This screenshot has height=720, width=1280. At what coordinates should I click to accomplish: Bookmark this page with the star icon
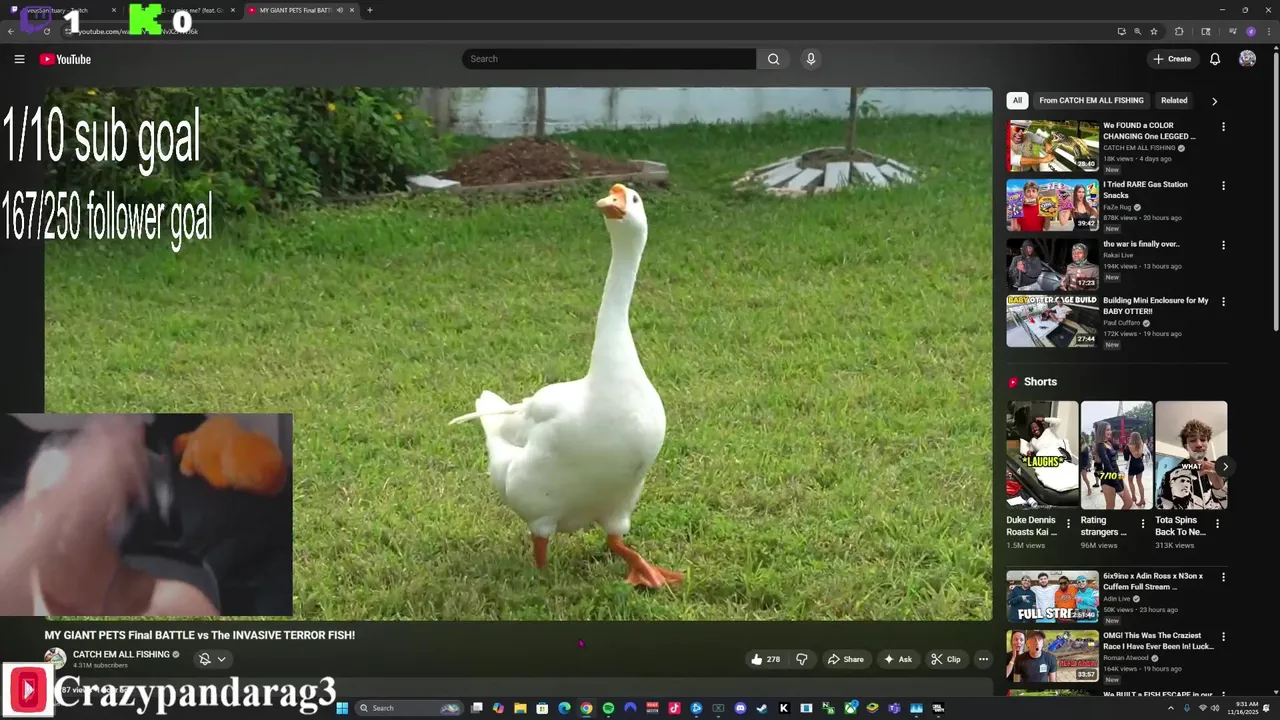pos(1154,31)
